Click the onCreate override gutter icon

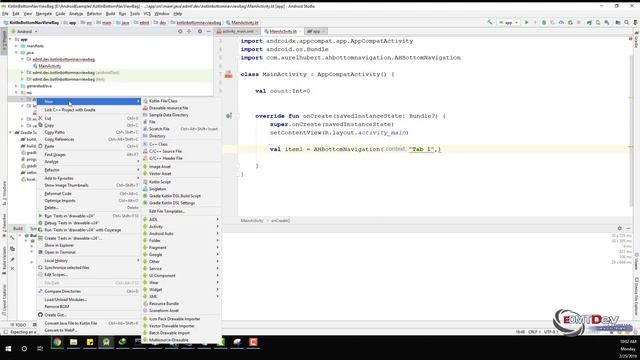tap(229, 116)
